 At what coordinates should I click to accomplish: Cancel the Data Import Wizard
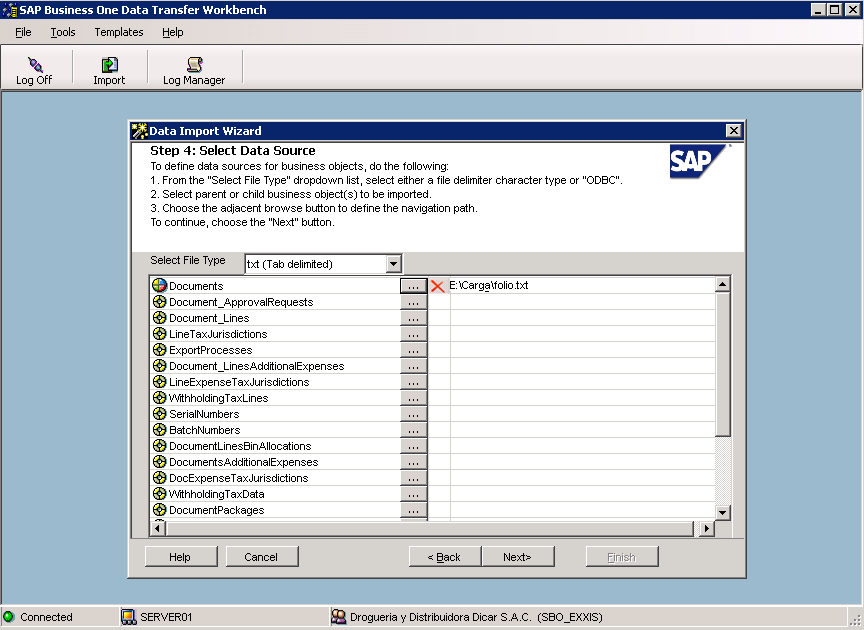tap(262, 556)
